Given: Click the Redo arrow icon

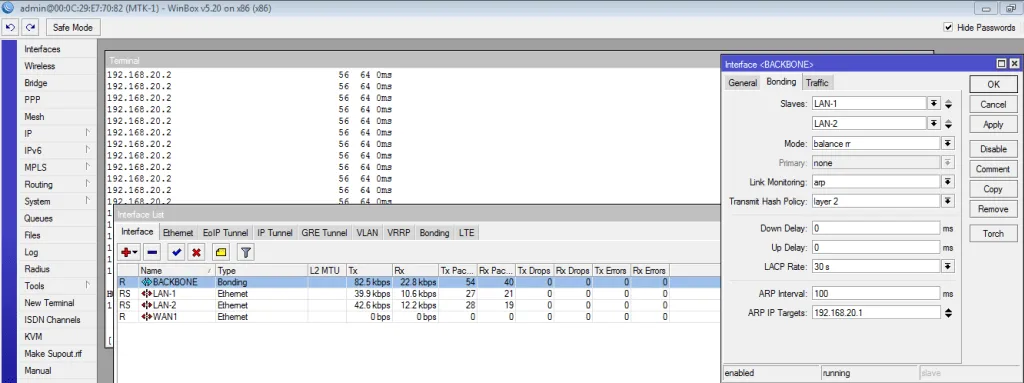Looking at the screenshot, I should tap(30, 27).
